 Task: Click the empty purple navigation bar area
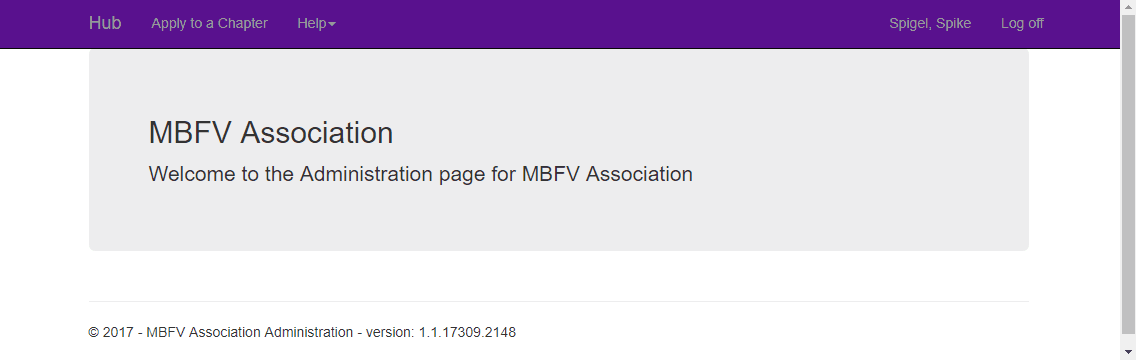(x=609, y=23)
